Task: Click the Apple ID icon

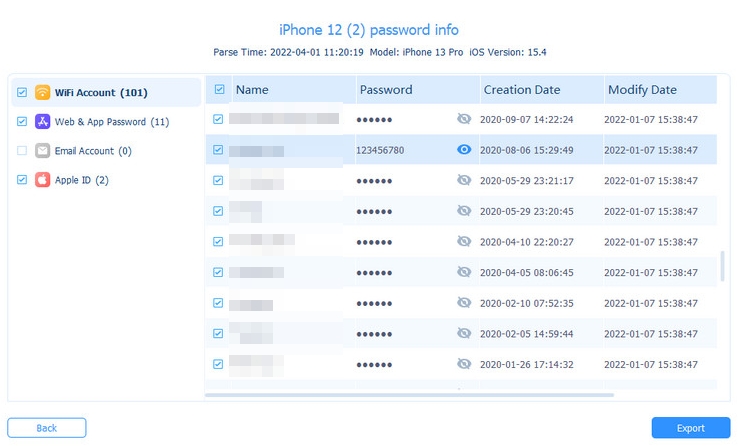Action: pos(43,180)
